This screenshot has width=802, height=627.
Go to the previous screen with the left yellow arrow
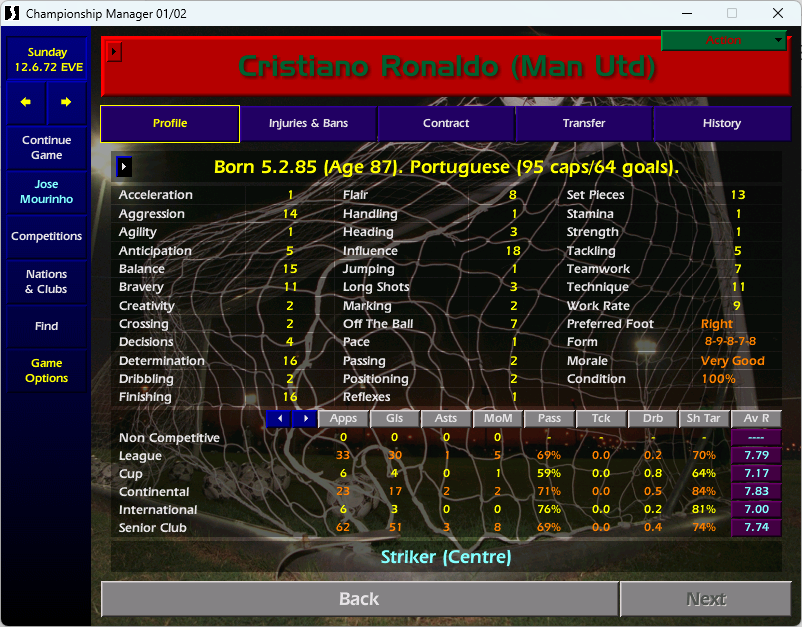coord(26,102)
